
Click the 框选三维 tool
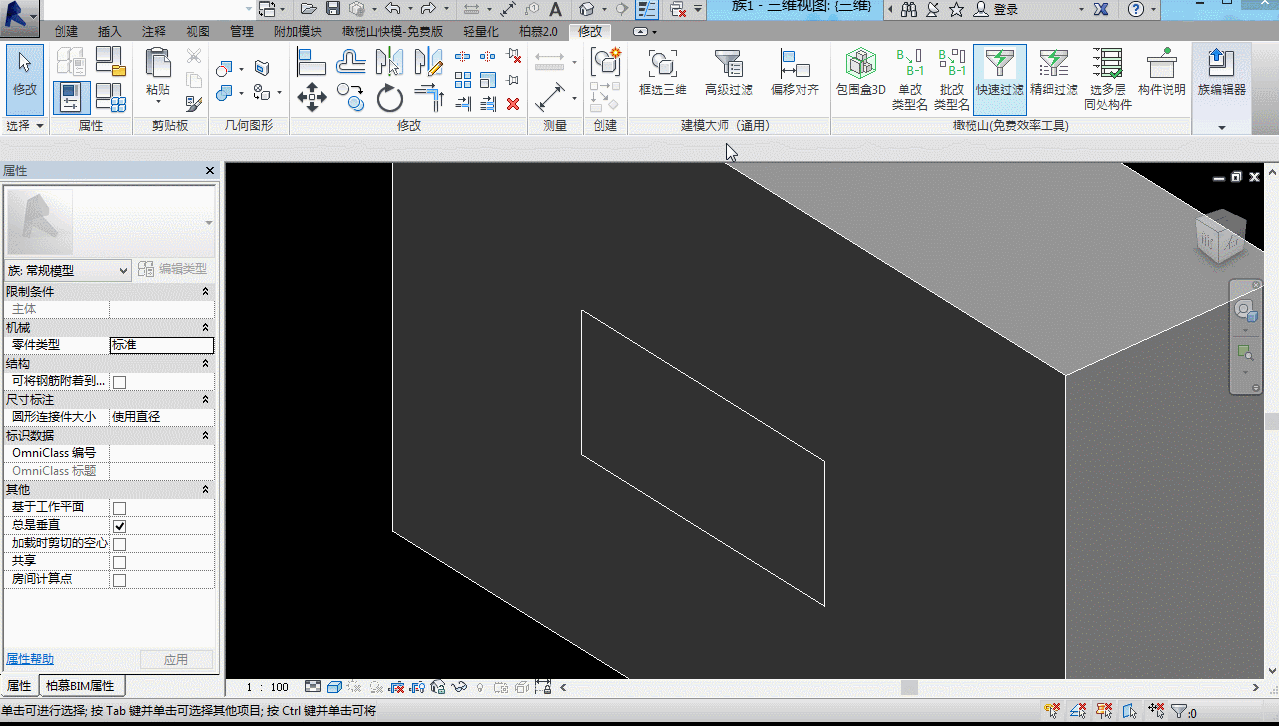(x=662, y=72)
